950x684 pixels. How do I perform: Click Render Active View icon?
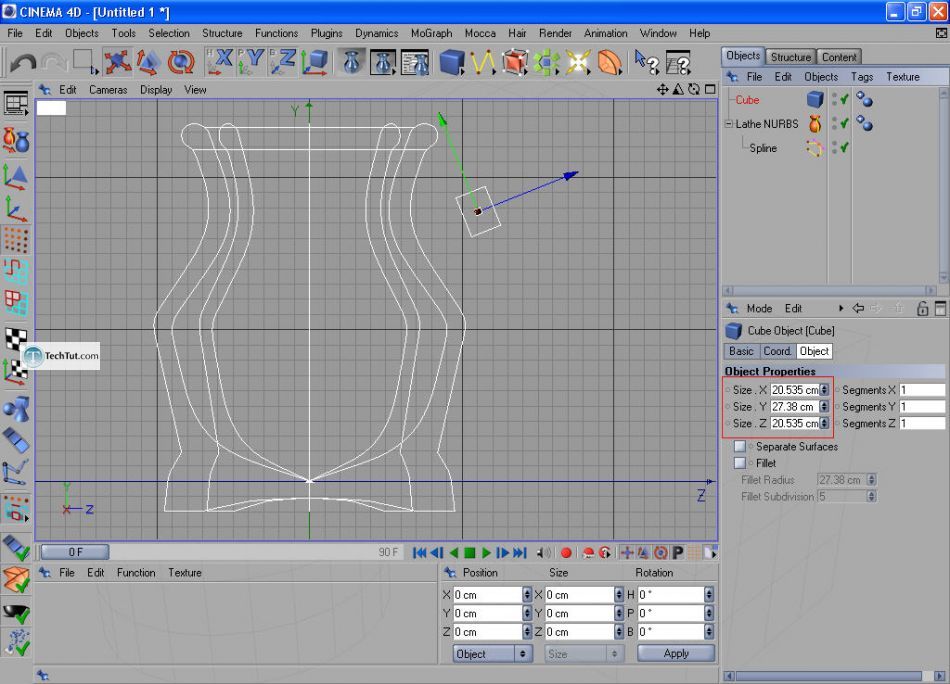pos(352,62)
